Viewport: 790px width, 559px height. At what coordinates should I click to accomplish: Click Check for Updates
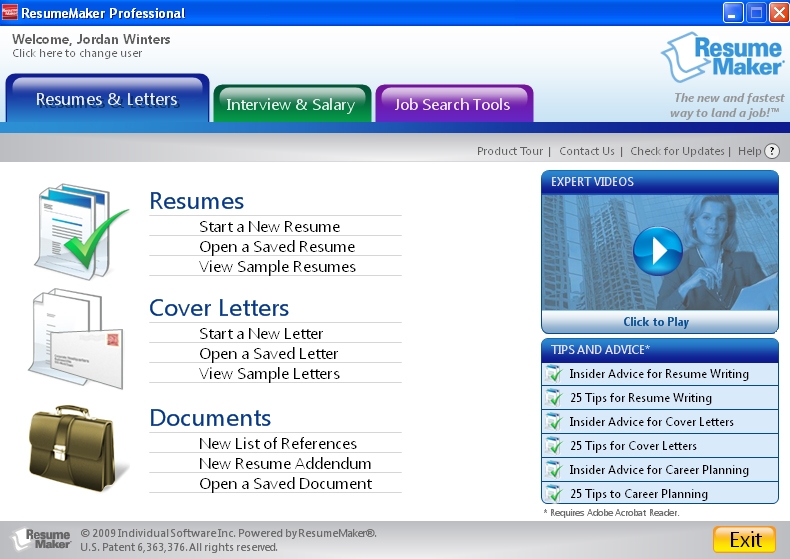677,151
